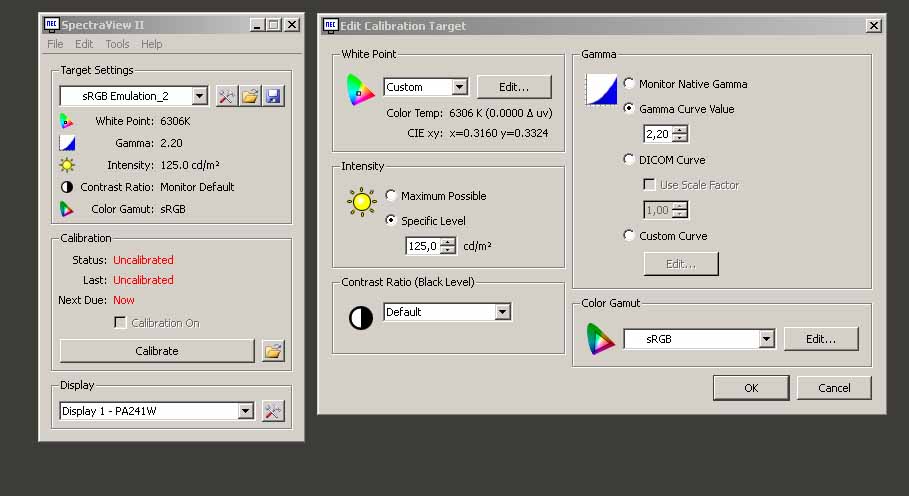The width and height of the screenshot is (909, 496).
Task: Choose Maximum Possible intensity
Action: pos(391,196)
